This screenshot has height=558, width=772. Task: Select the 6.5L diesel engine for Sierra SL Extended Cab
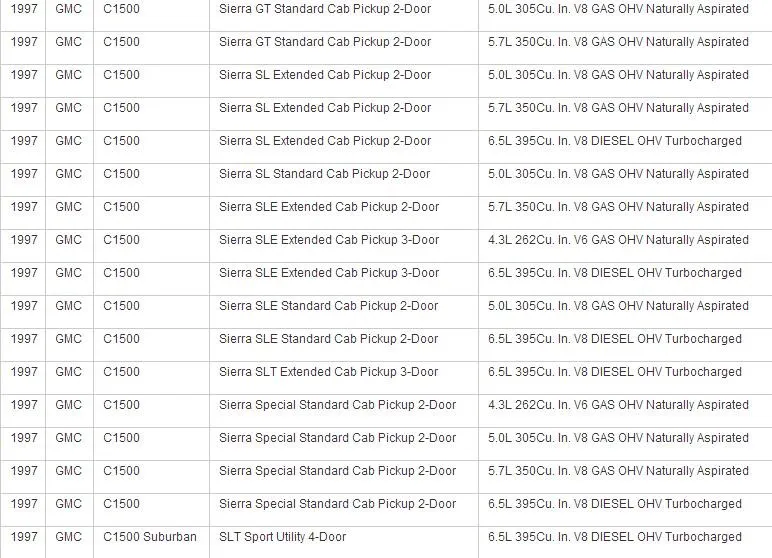(615, 141)
